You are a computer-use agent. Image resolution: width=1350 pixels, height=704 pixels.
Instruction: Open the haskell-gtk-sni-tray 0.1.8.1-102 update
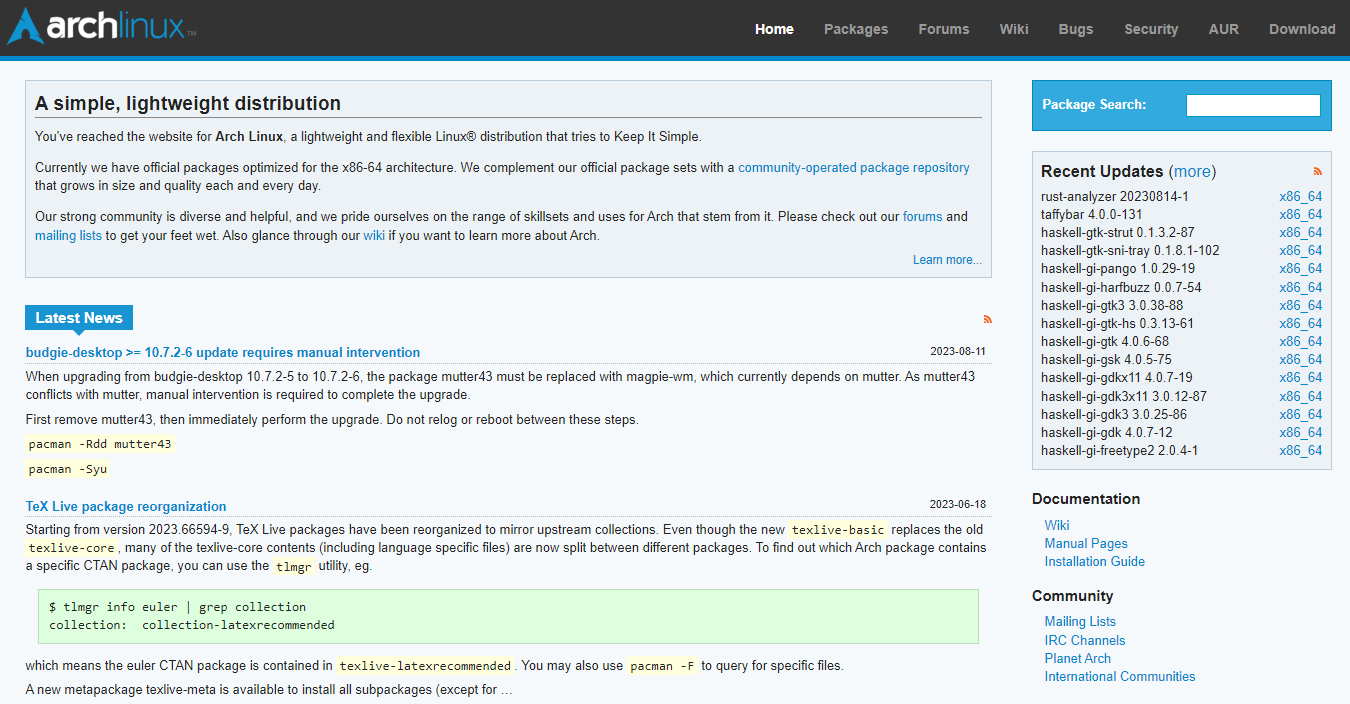tap(1130, 251)
